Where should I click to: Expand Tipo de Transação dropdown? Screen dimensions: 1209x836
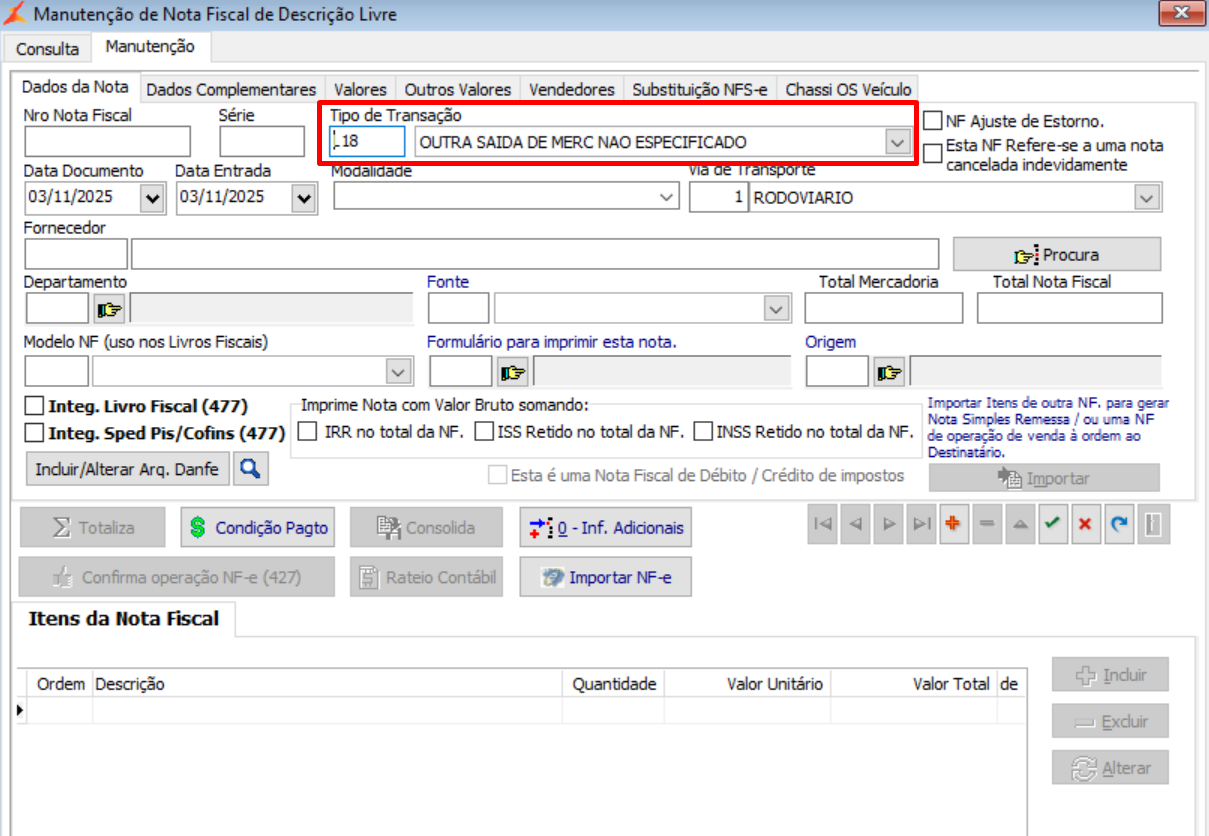[x=896, y=142]
